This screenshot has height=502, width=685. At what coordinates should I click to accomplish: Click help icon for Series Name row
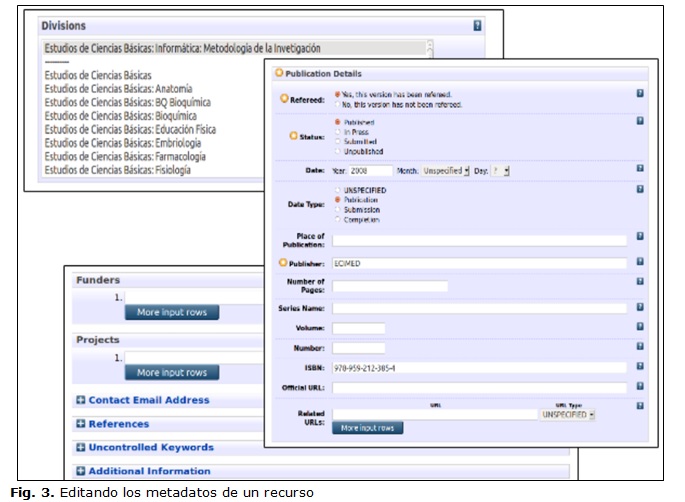coord(640,307)
